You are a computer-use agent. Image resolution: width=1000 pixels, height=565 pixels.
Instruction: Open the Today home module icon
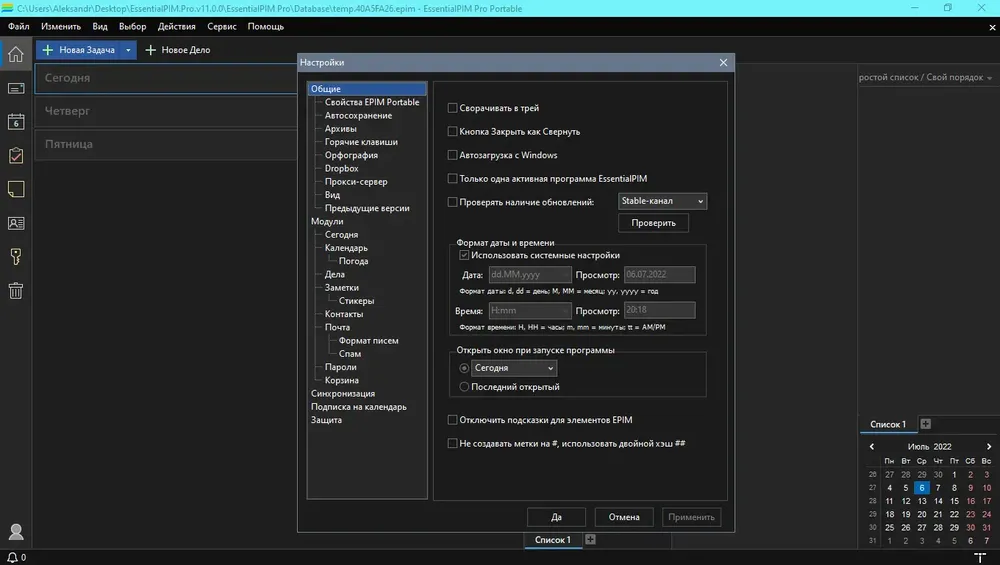[15, 54]
